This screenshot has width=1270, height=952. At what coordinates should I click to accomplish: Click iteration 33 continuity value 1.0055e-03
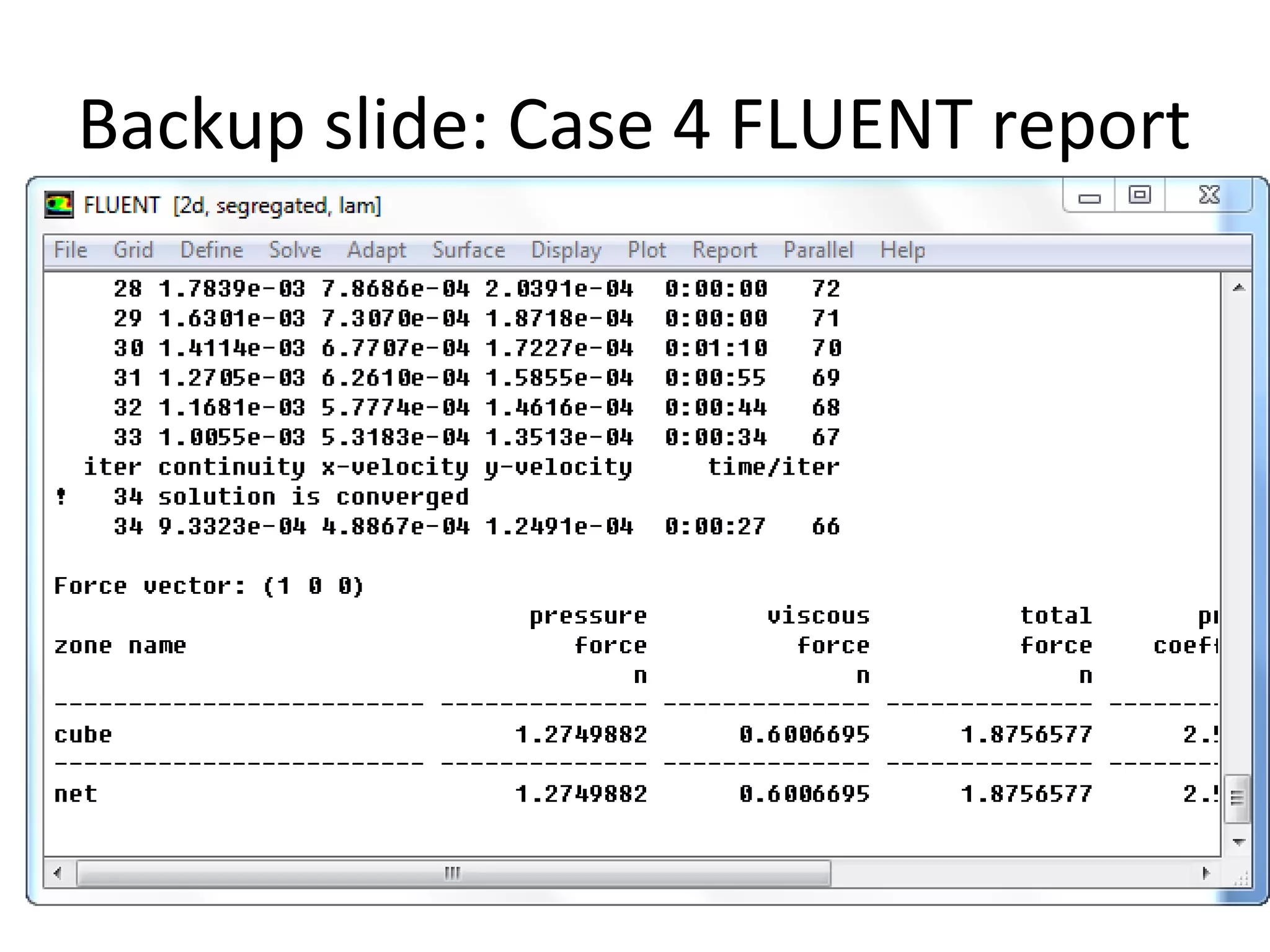tap(232, 437)
